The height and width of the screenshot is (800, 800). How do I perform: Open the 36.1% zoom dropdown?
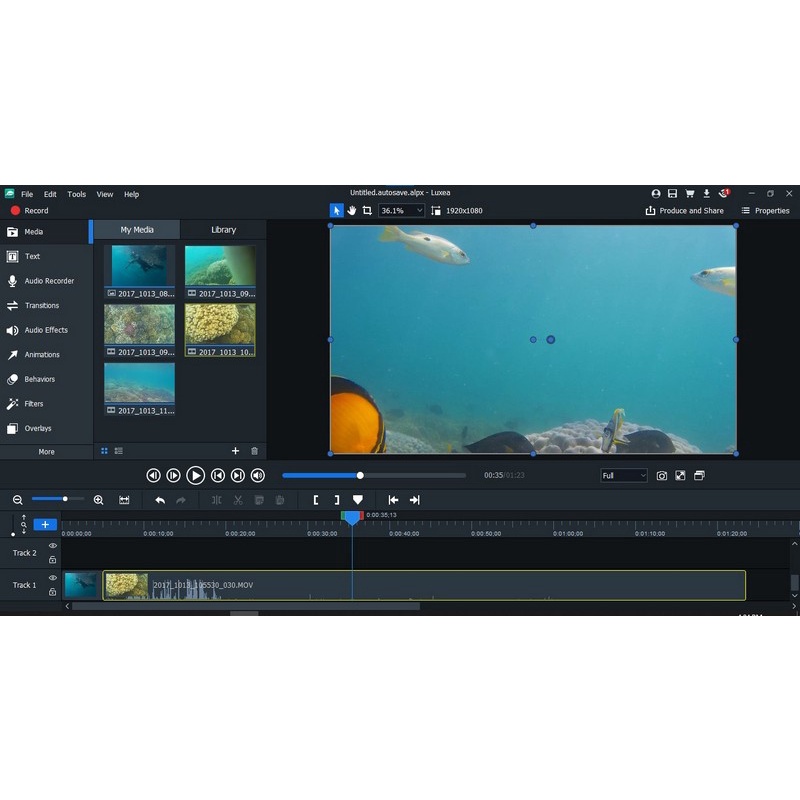[x=401, y=211]
